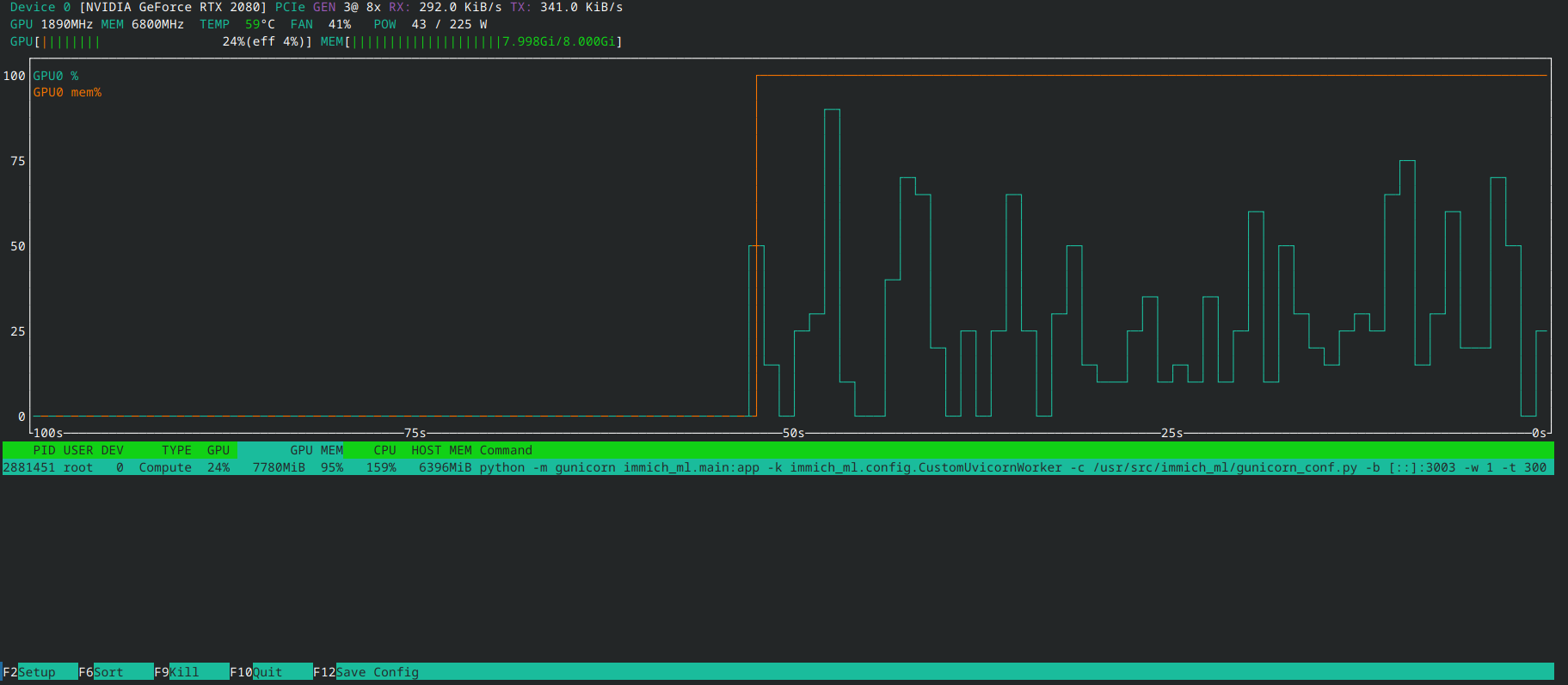Viewport: 1568px width, 685px height.
Task: Click the Command column header
Action: pos(506,450)
